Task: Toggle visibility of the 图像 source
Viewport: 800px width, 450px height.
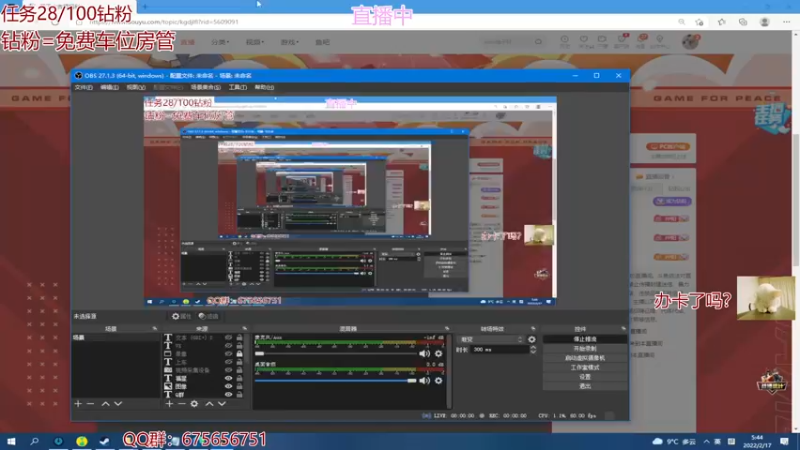Action: (x=228, y=386)
